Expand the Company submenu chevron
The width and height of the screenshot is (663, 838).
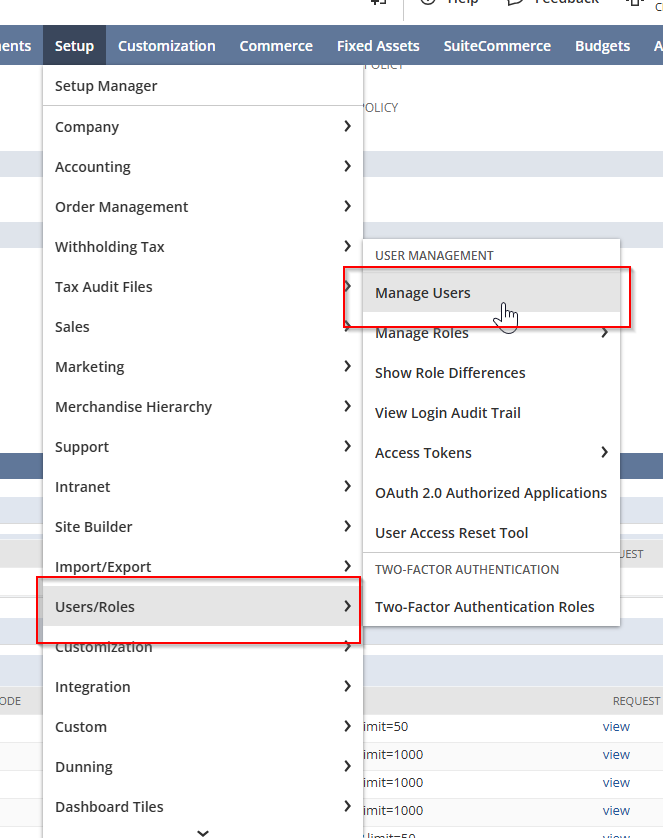click(x=348, y=127)
